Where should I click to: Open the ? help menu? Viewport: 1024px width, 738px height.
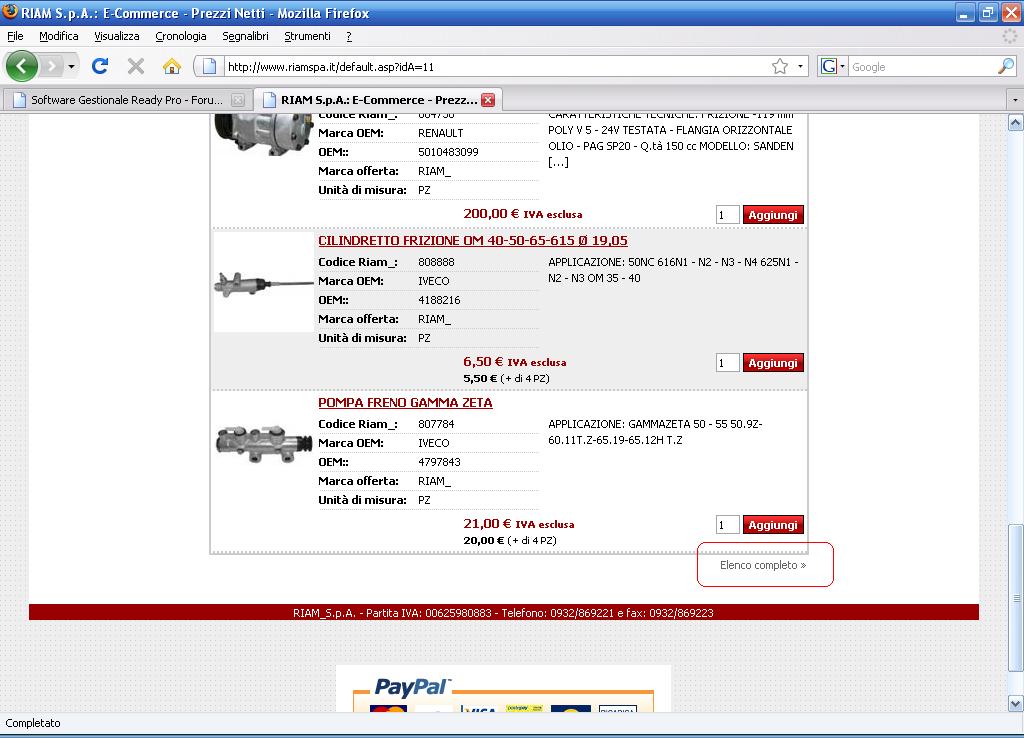[x=349, y=36]
